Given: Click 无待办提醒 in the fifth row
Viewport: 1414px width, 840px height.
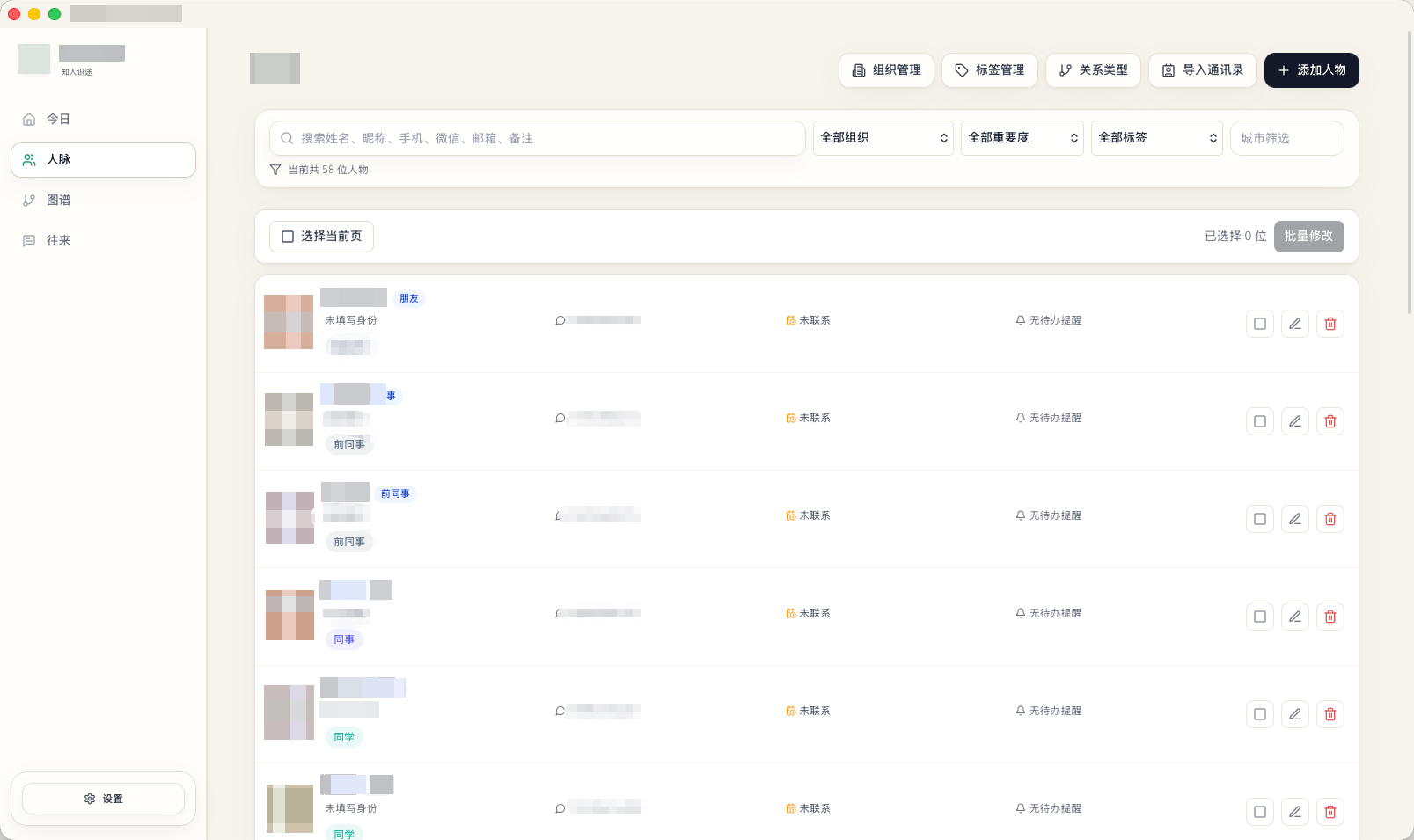Looking at the screenshot, I should [x=1056, y=711].
